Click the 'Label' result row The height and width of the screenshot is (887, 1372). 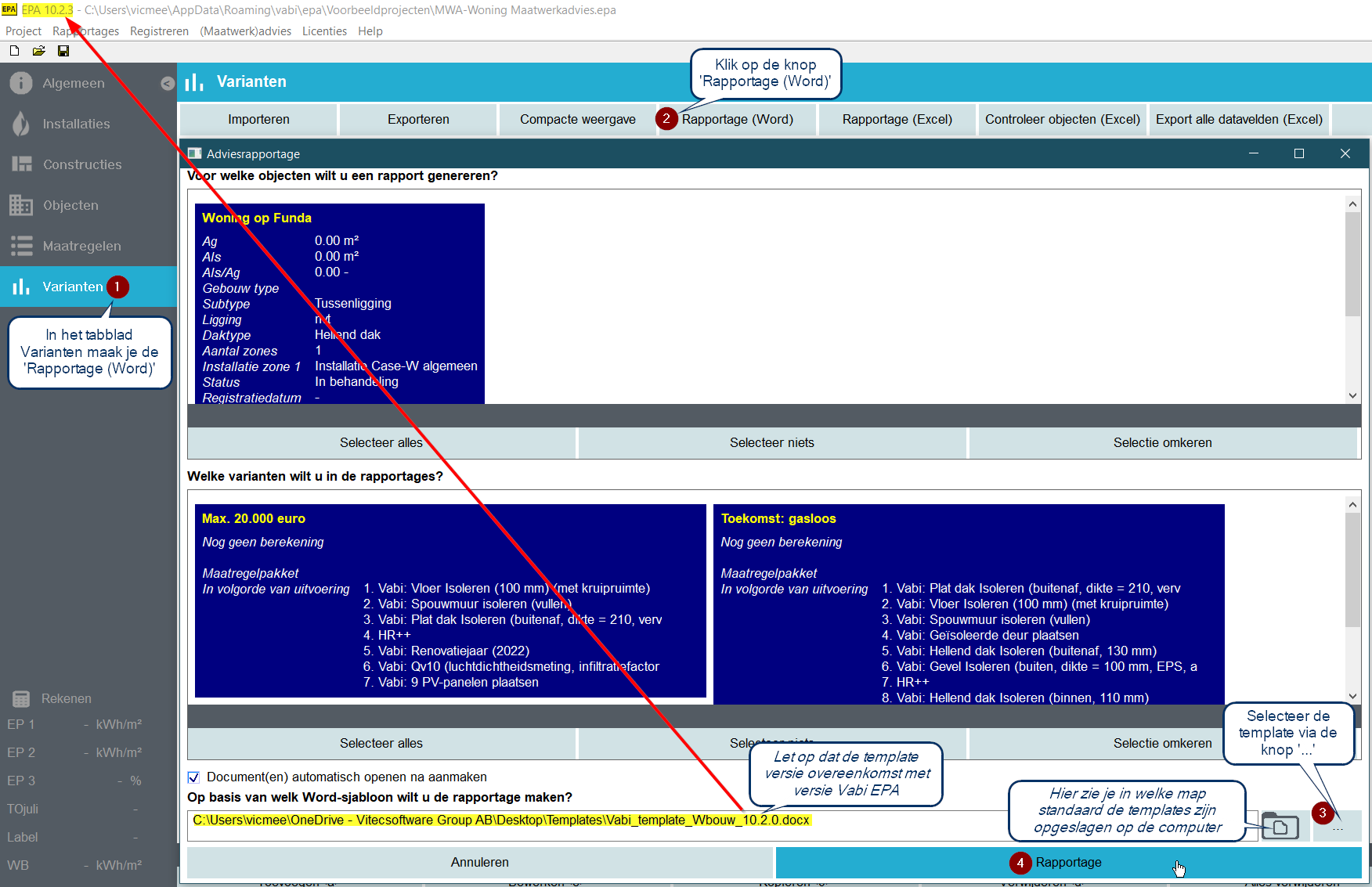coord(74,838)
